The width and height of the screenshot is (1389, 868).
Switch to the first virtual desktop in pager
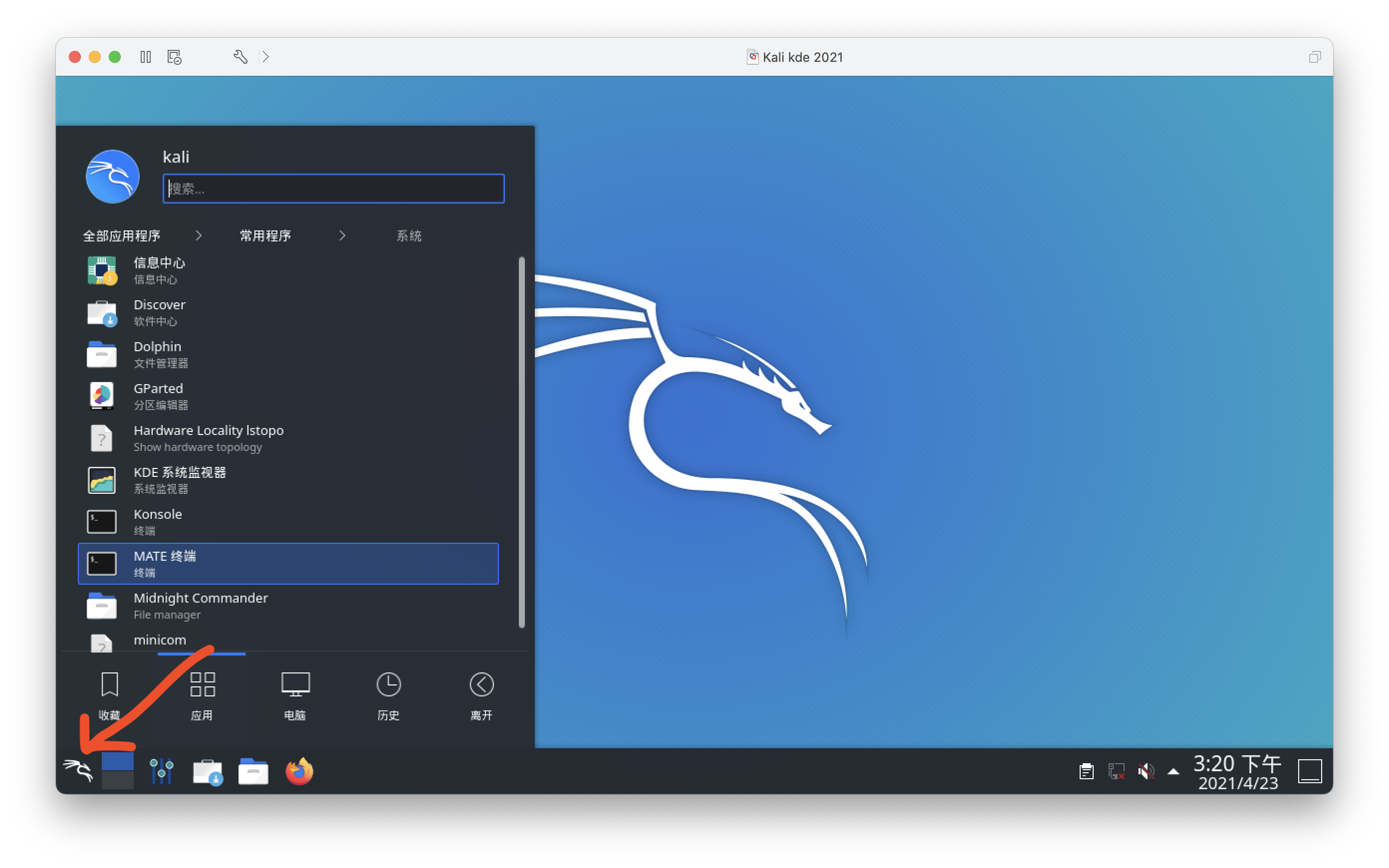click(x=118, y=761)
